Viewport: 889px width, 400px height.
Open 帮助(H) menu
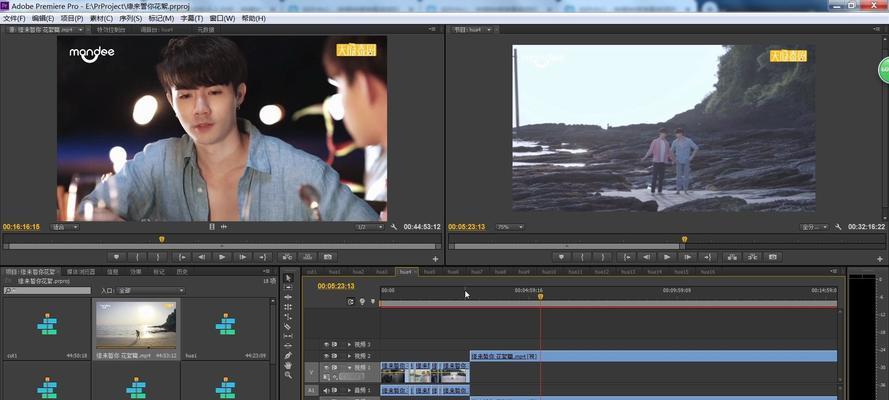253,18
